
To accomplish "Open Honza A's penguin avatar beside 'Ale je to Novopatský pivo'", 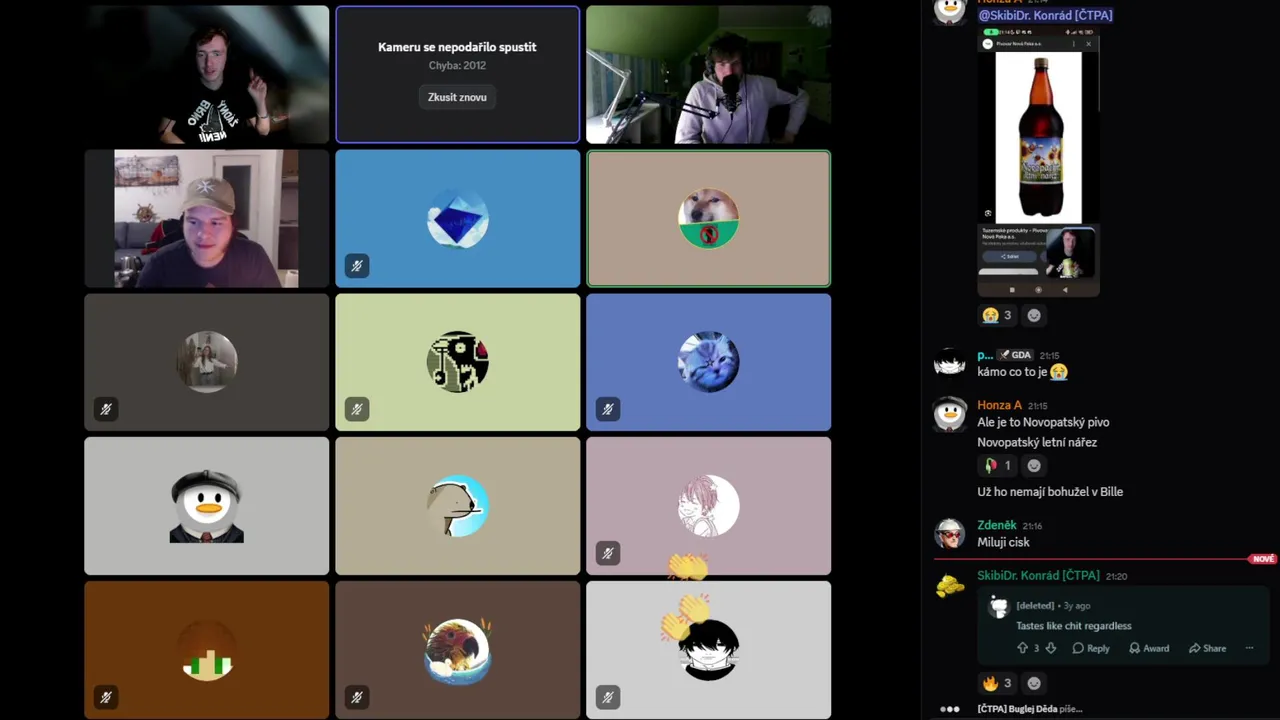I will [x=949, y=413].
